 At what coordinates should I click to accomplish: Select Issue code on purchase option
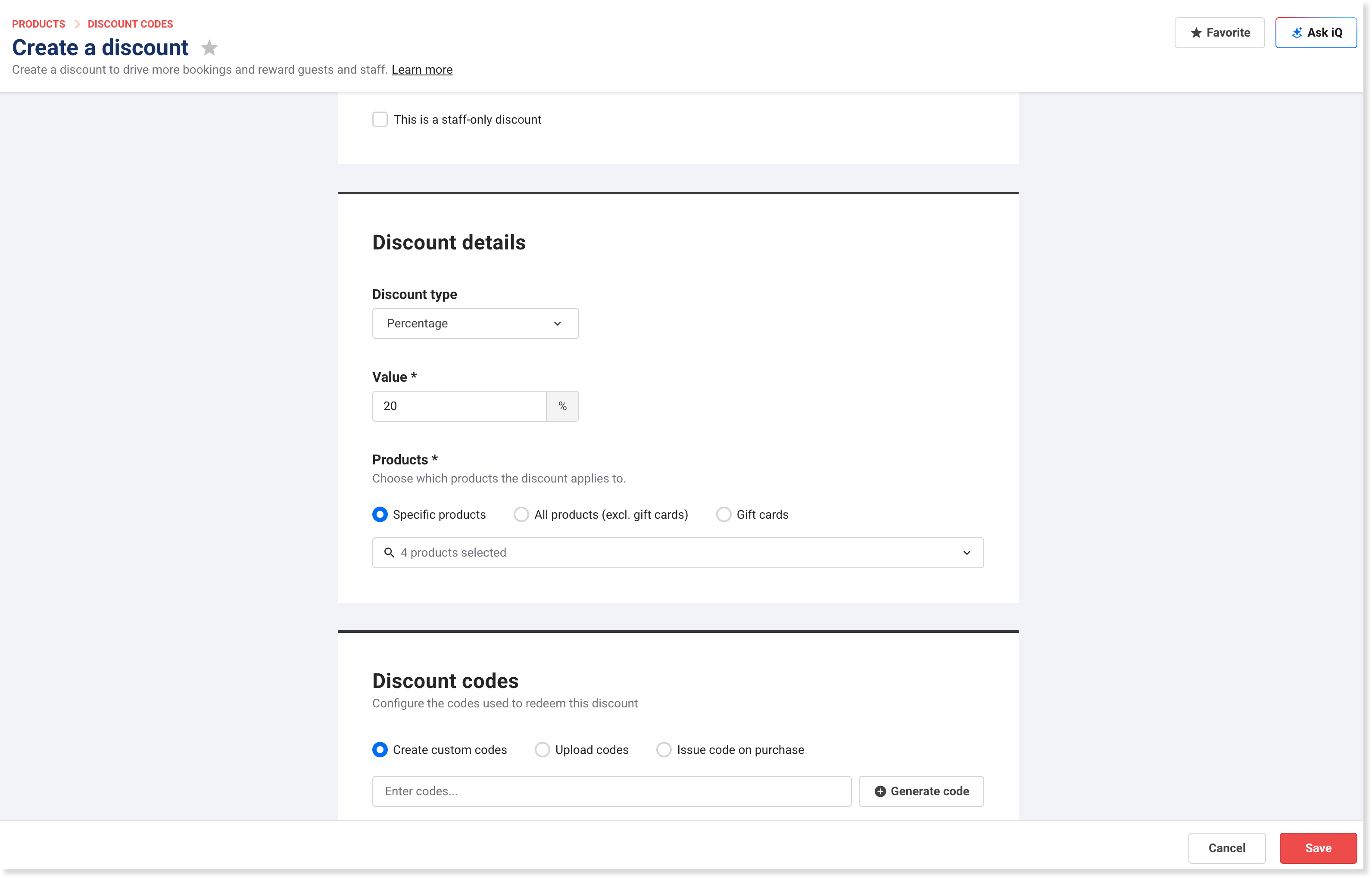664,750
